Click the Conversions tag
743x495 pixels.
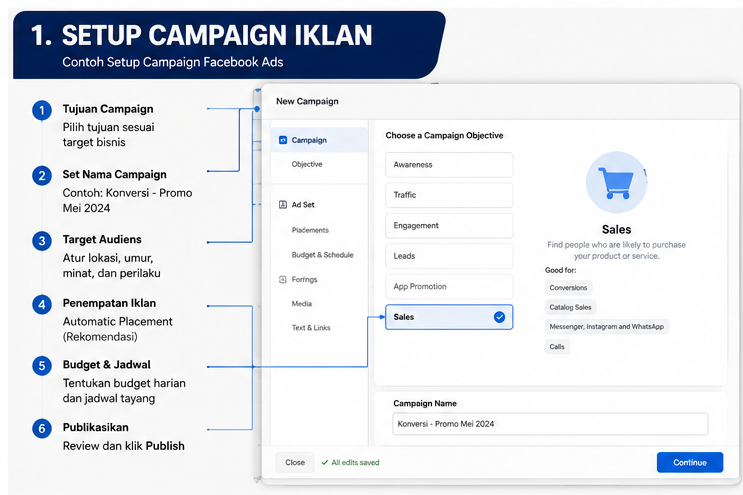(x=568, y=288)
